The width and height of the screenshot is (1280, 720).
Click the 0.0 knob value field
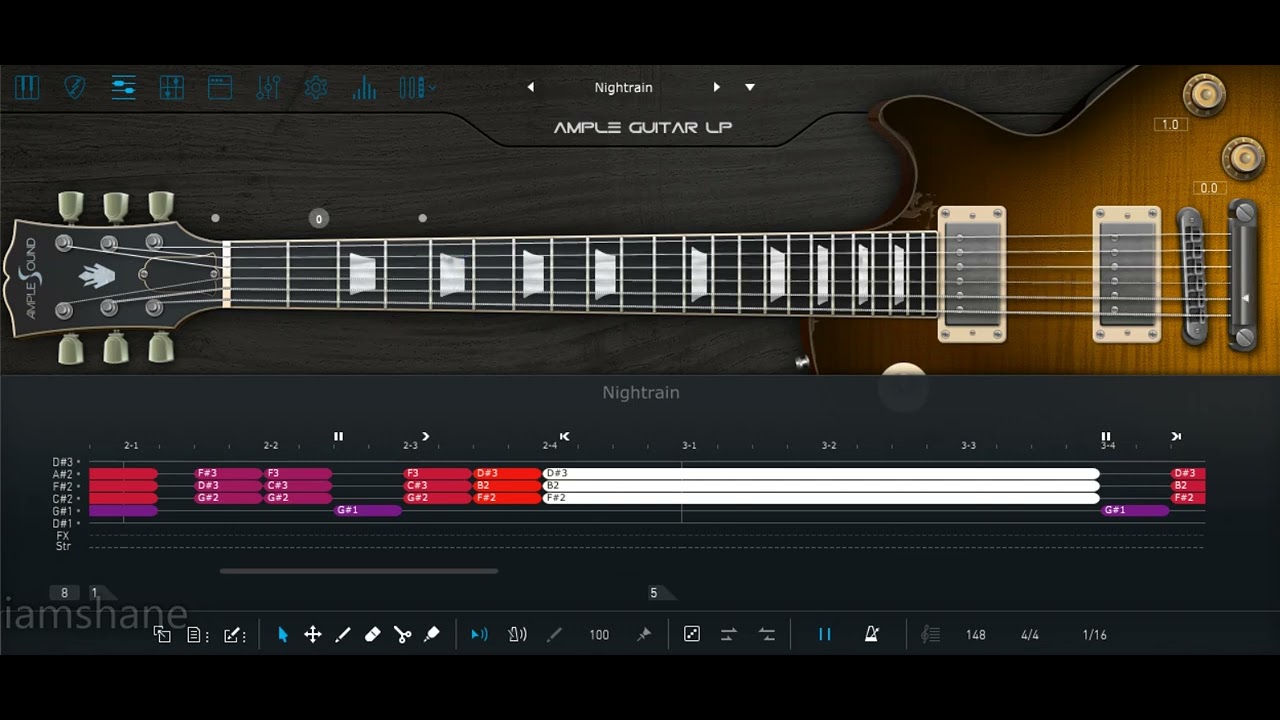1209,188
